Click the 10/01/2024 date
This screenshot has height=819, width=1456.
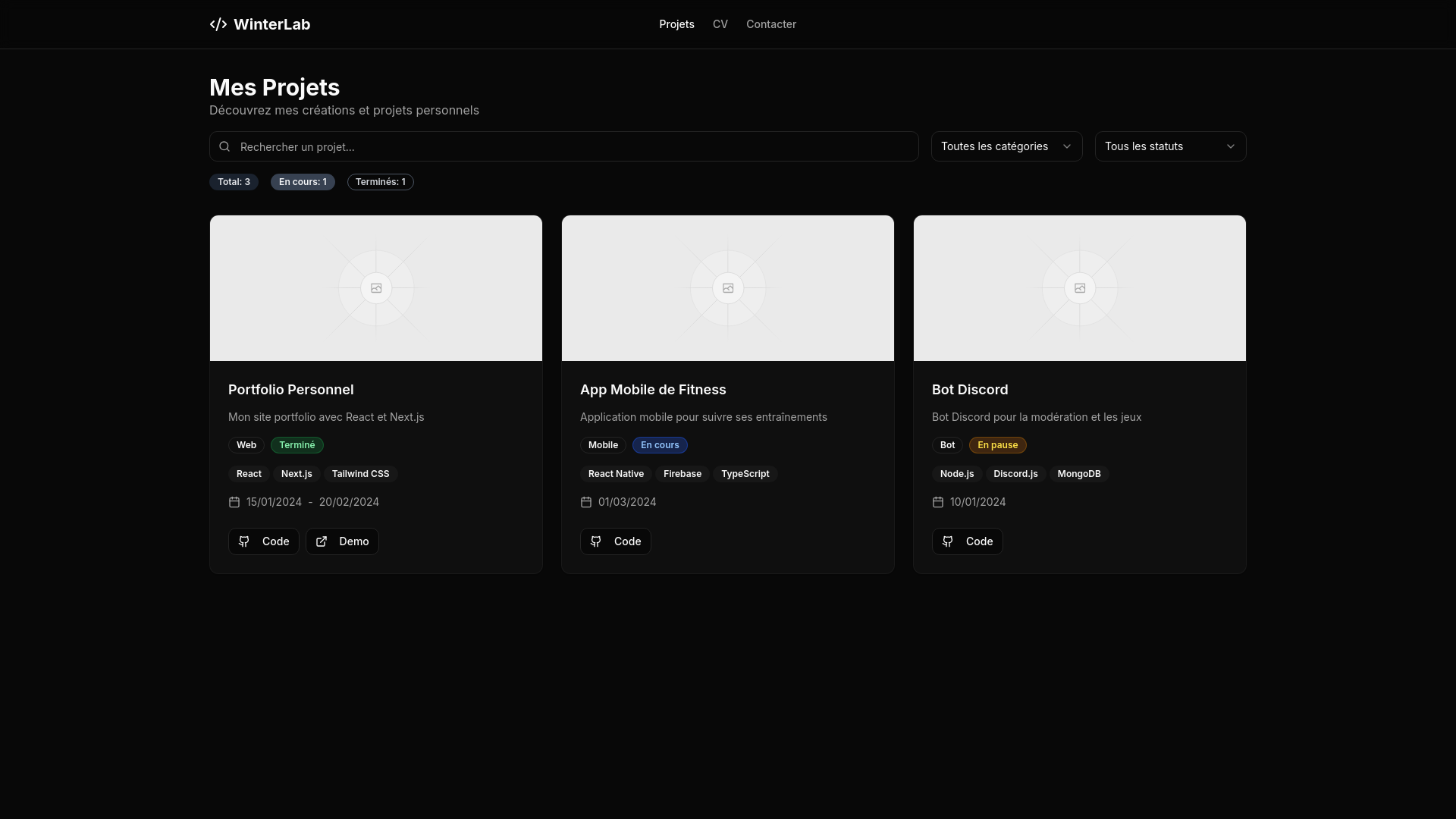pyautogui.click(x=977, y=502)
